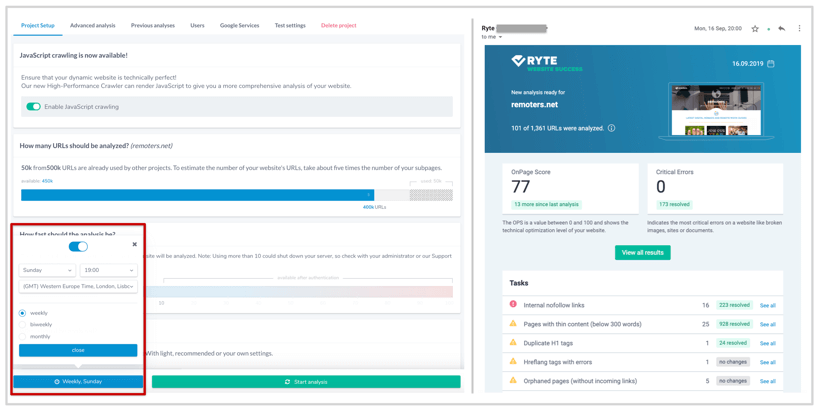Open the Users tab

197,25
